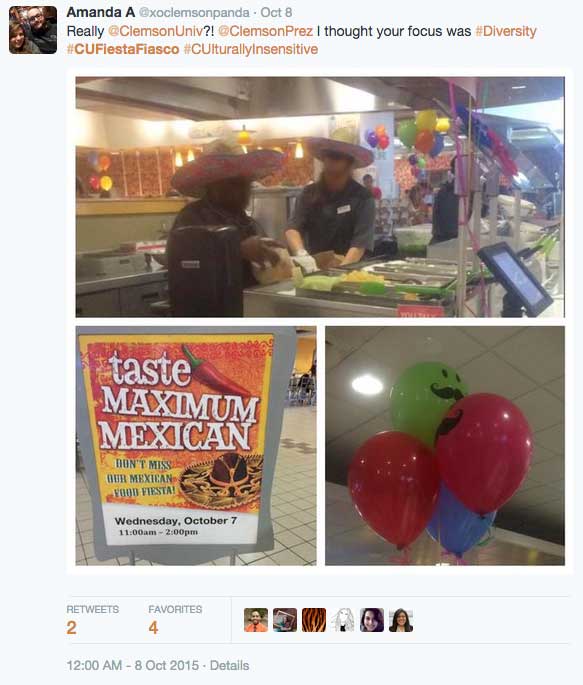Open the #CUFiestaFiasco hashtag

click(x=123, y=49)
